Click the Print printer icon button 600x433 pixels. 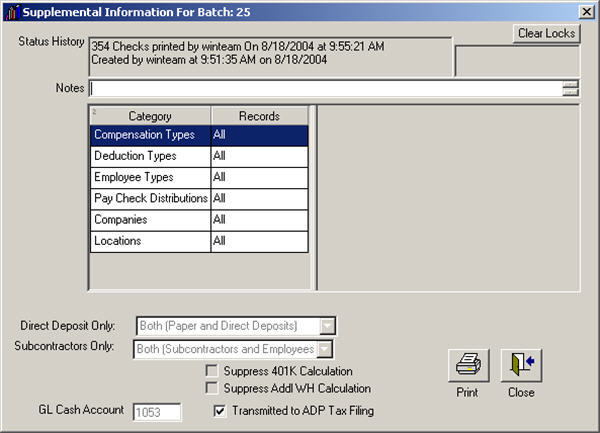[468, 365]
